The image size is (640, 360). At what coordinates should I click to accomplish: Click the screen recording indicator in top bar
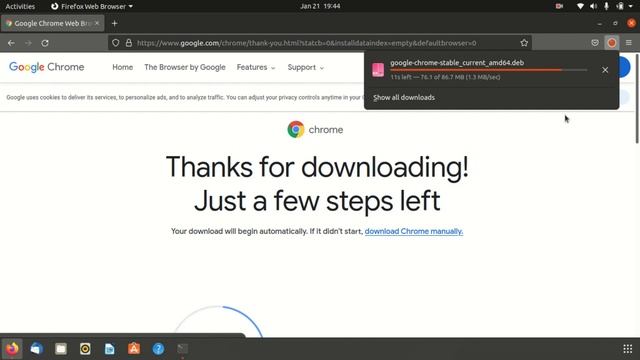point(559,6)
